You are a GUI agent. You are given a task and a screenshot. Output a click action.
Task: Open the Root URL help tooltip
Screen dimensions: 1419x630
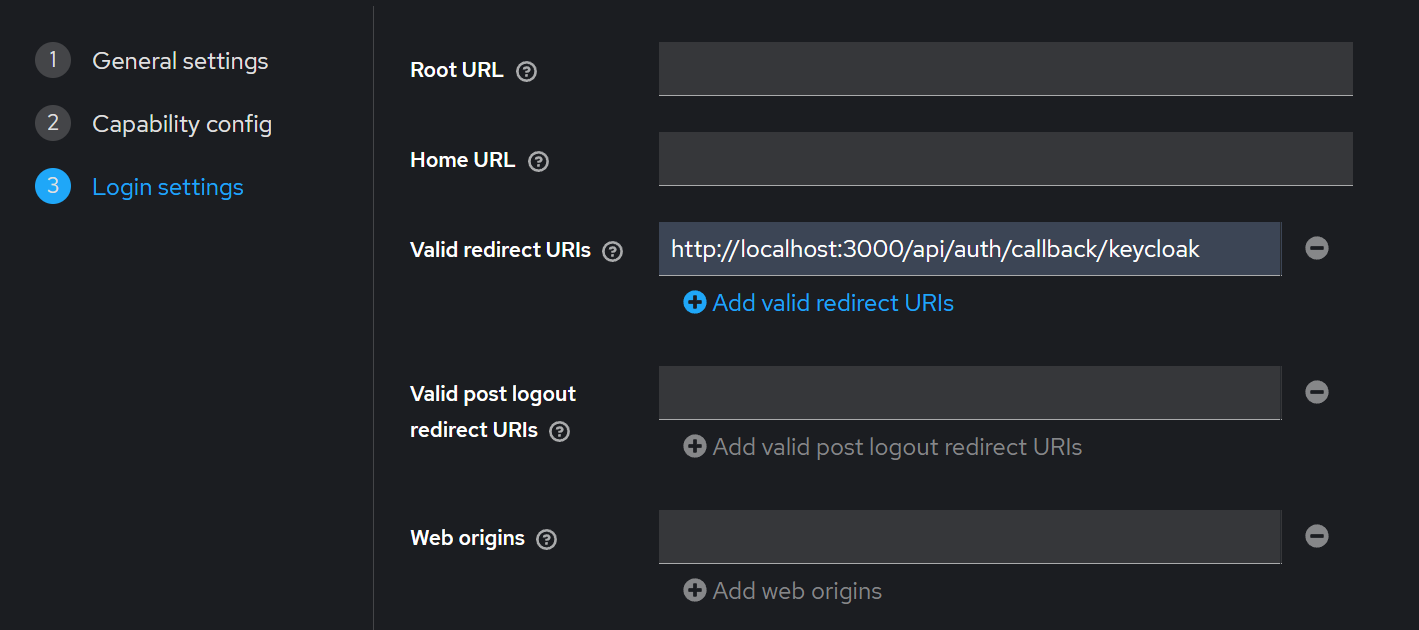pyautogui.click(x=528, y=70)
